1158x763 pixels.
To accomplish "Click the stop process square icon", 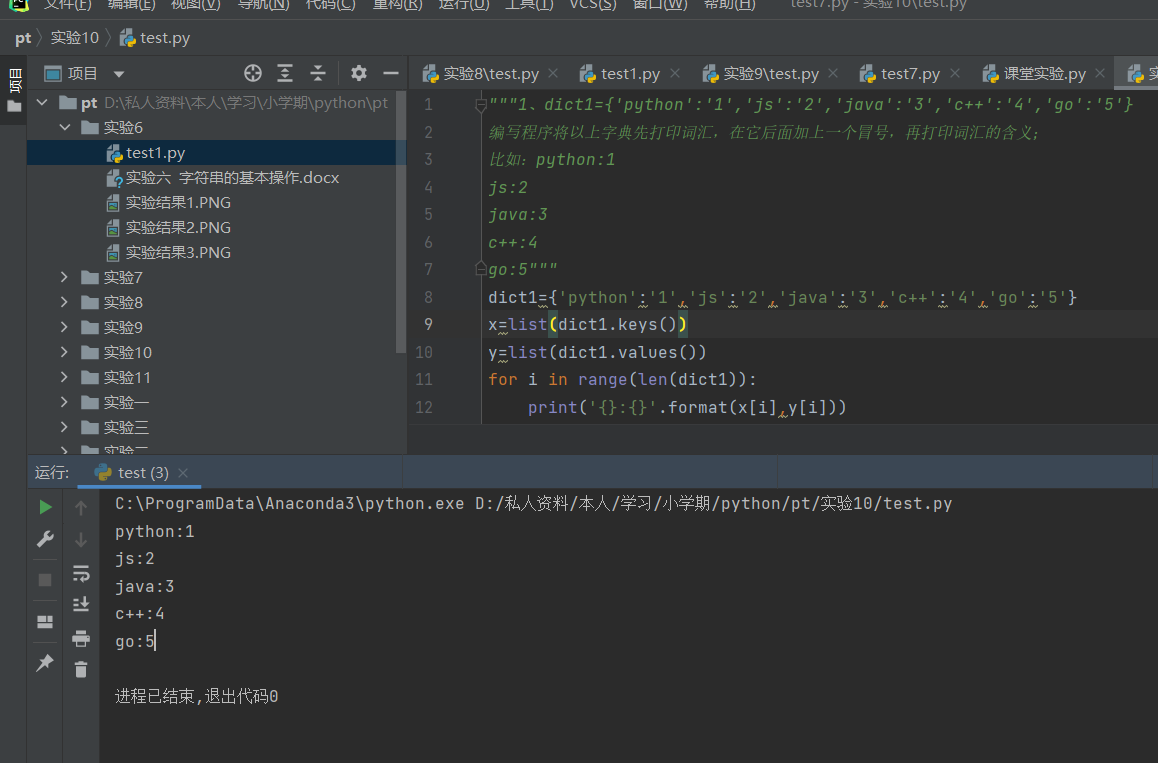I will (45, 580).
